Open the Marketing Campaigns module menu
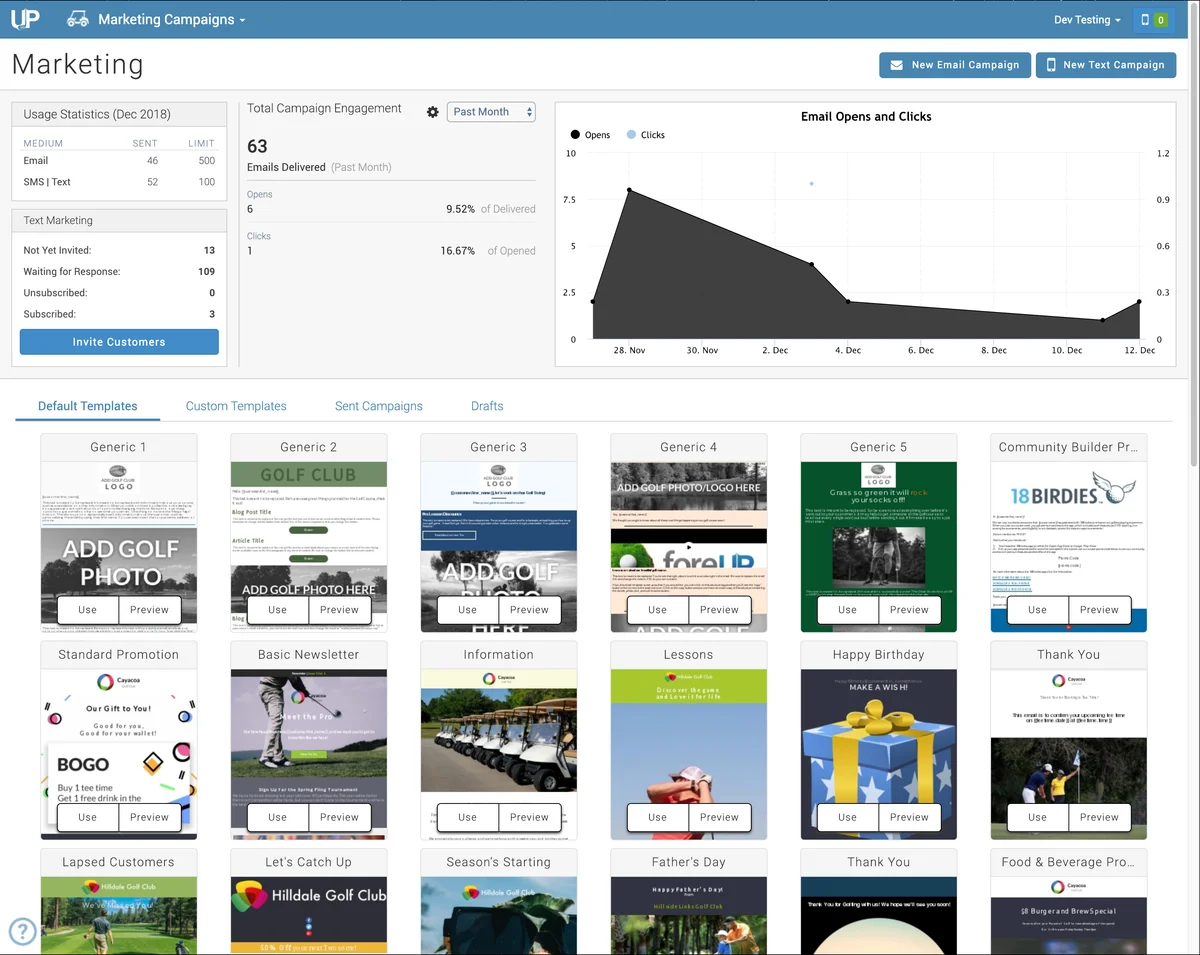The width and height of the screenshot is (1200, 955). point(171,19)
